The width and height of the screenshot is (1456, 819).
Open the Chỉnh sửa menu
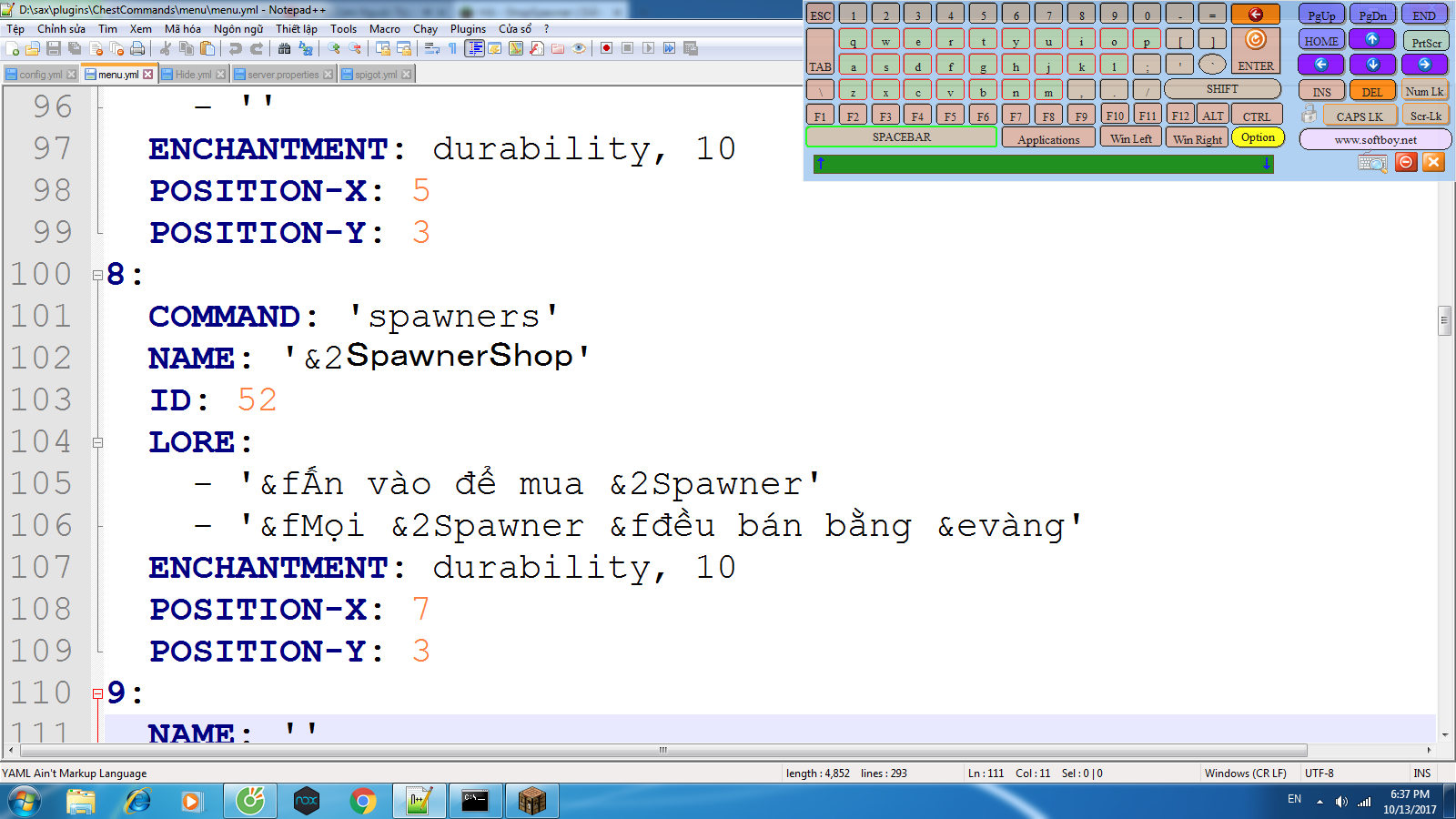pyautogui.click(x=61, y=29)
